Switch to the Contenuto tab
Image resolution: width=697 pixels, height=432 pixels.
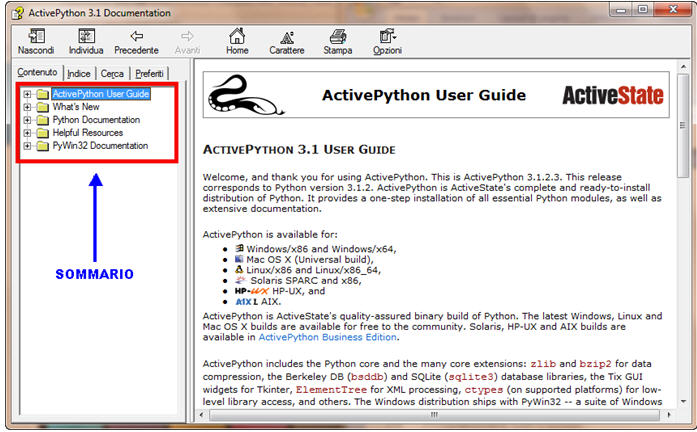pyautogui.click(x=37, y=72)
